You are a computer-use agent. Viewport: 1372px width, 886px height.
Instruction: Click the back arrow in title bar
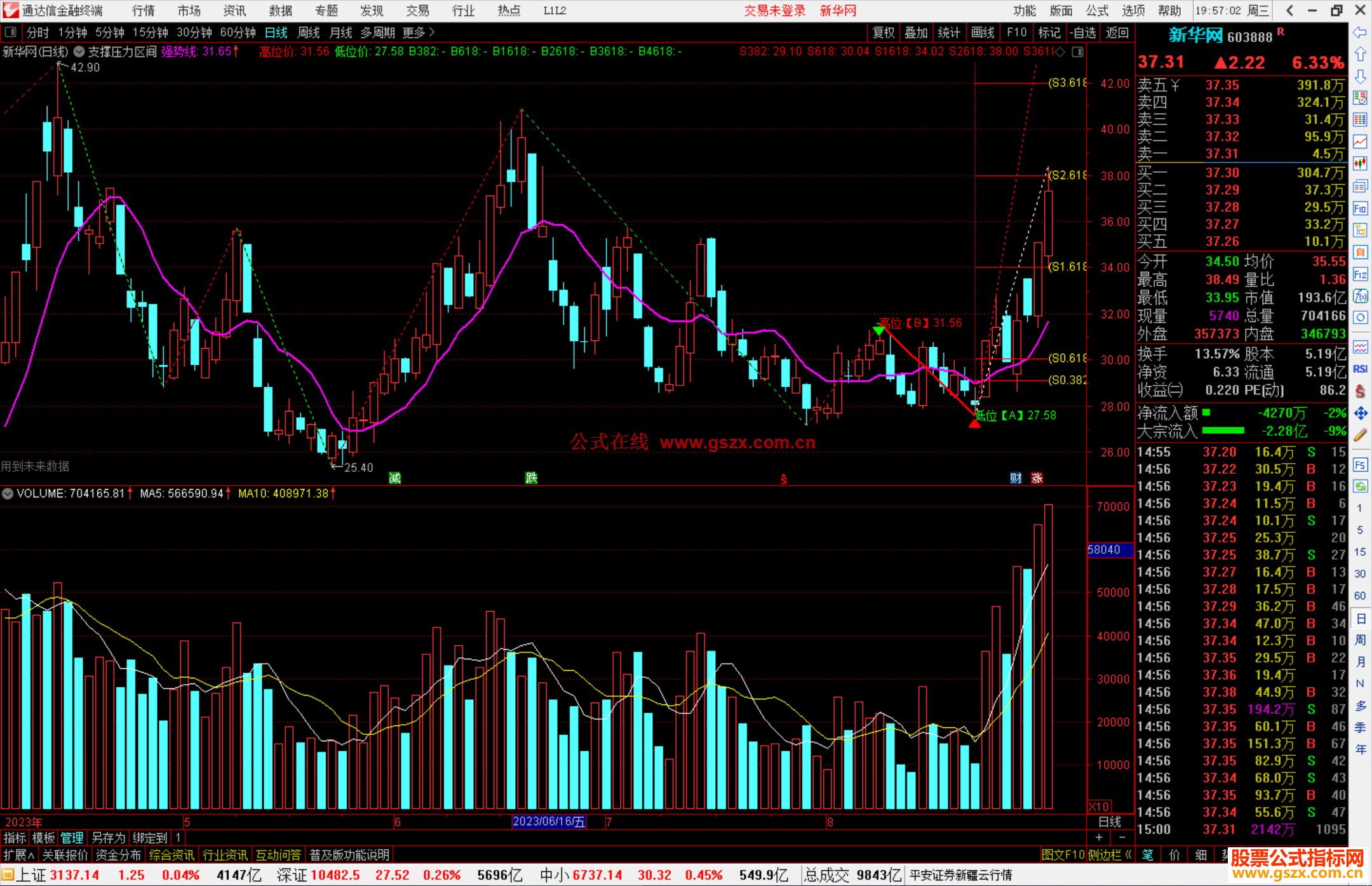pos(1289,10)
